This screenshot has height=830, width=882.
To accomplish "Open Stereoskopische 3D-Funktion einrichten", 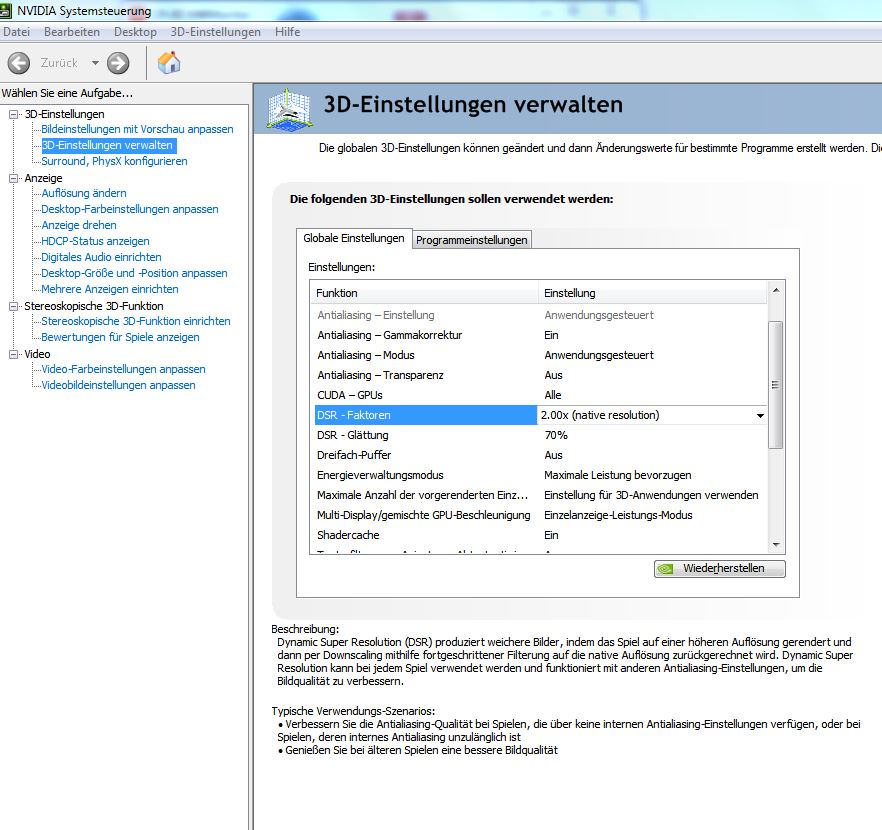I will [x=136, y=322].
